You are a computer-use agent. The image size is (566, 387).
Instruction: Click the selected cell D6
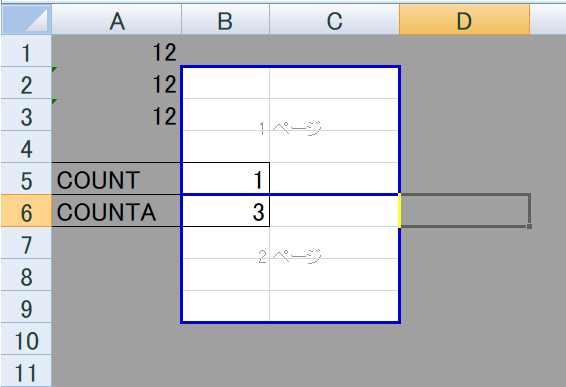tap(465, 210)
